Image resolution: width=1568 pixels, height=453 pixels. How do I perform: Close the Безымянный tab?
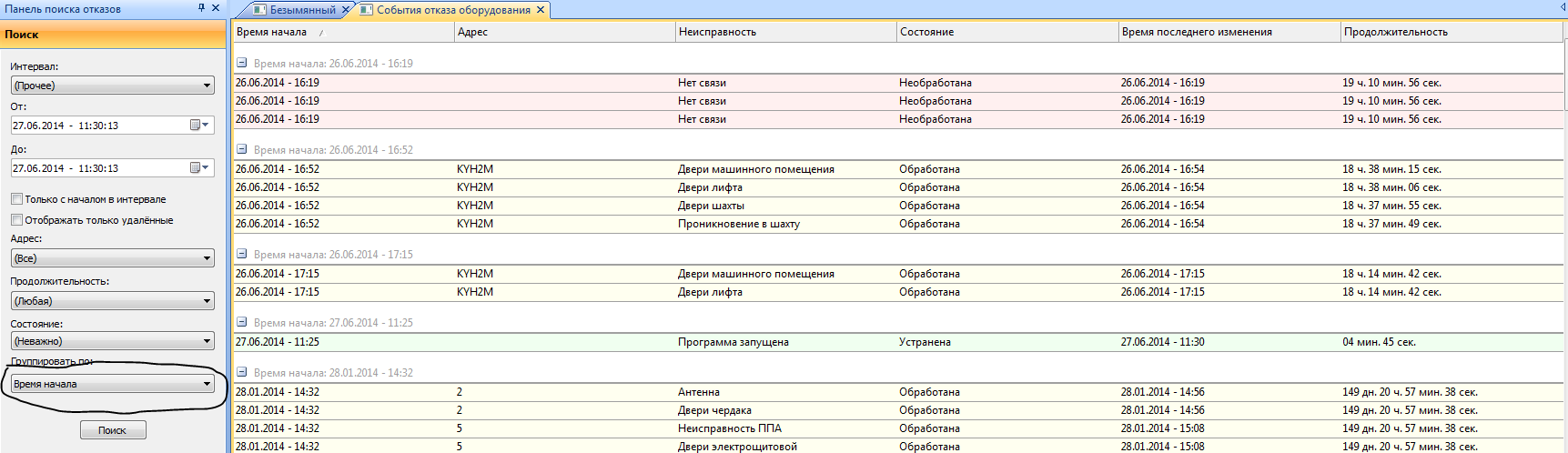346,10
